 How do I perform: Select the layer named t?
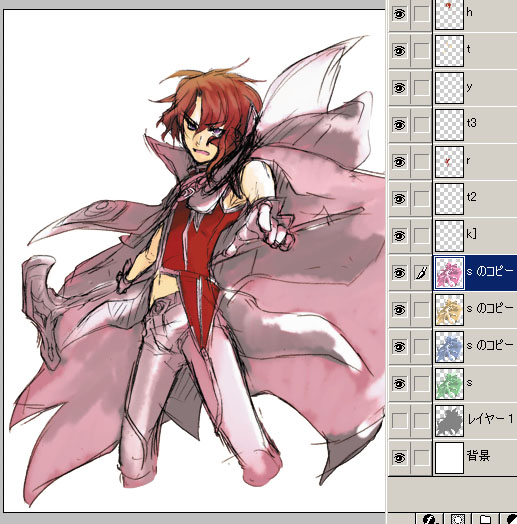point(469,49)
